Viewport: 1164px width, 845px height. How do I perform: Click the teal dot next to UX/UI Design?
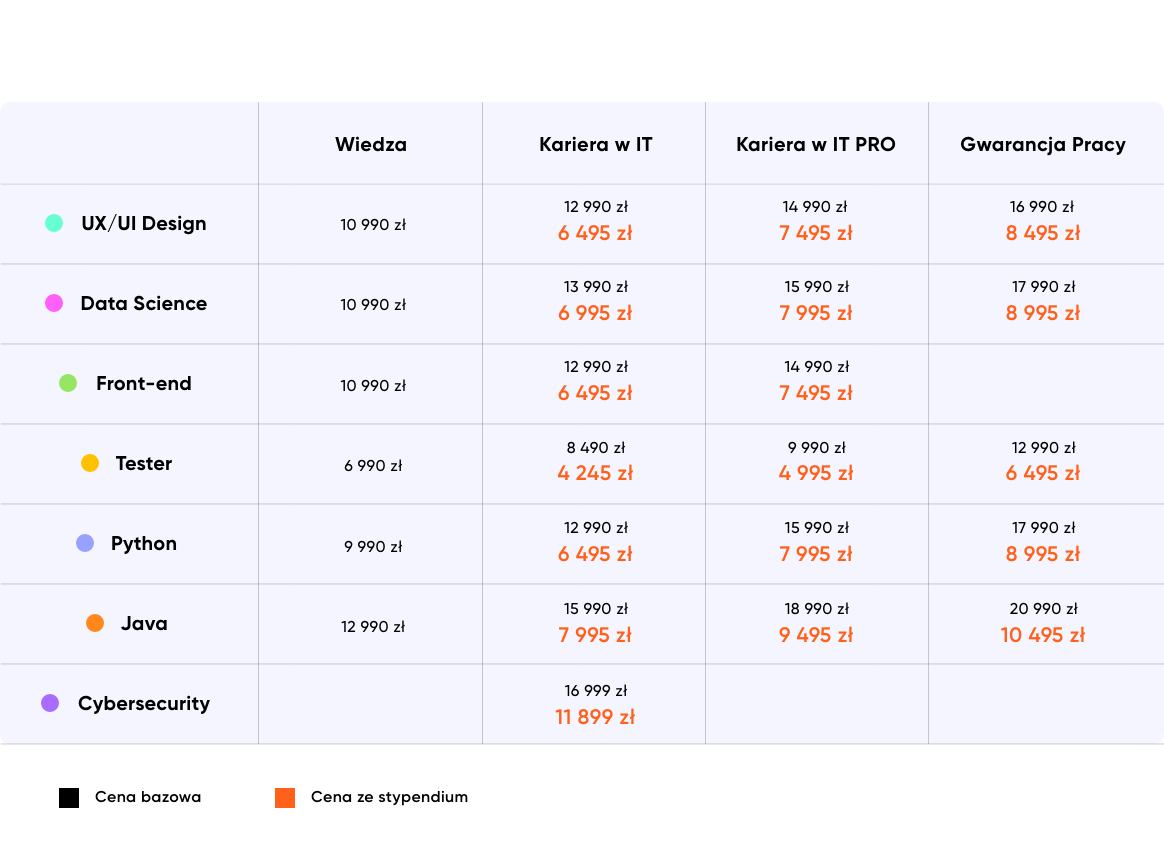tap(54, 223)
